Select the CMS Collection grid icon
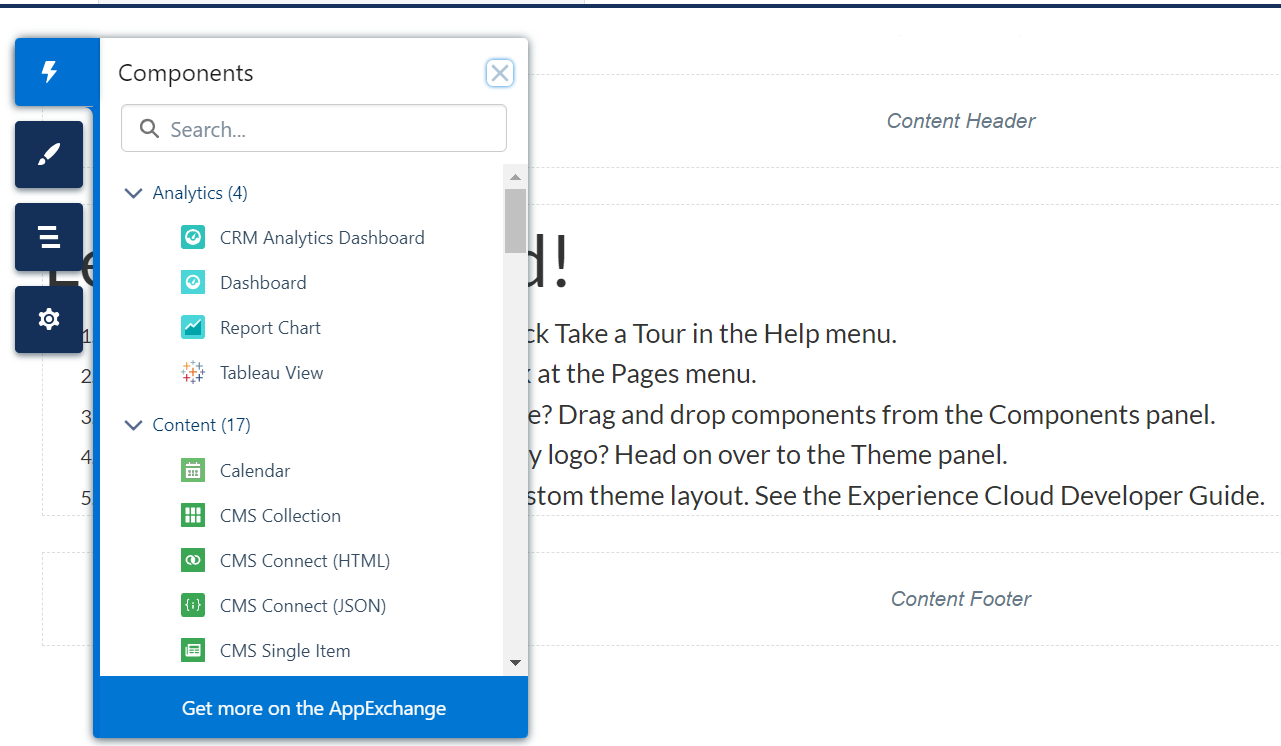The width and height of the screenshot is (1281, 746). [x=193, y=515]
